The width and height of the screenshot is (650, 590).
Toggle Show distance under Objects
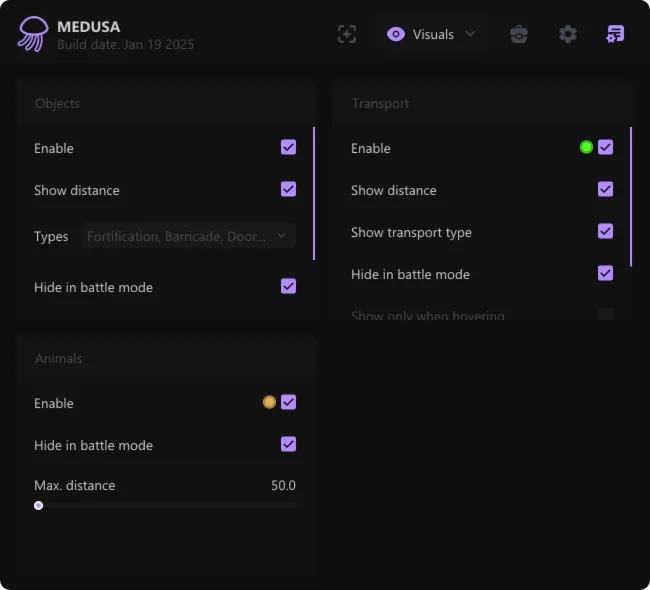point(288,189)
